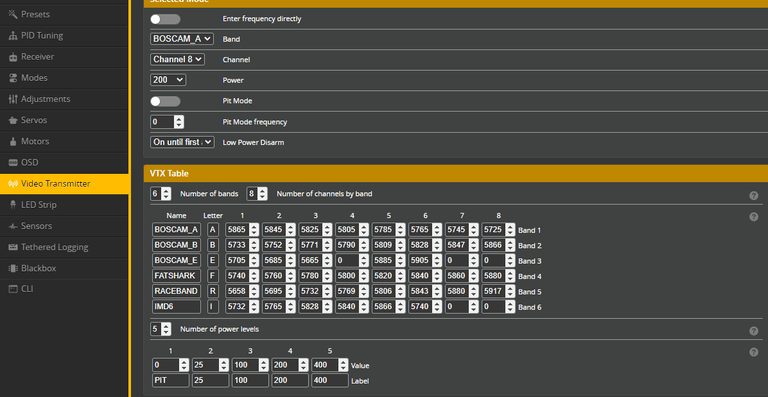Click the letter field containing A

[213, 229]
